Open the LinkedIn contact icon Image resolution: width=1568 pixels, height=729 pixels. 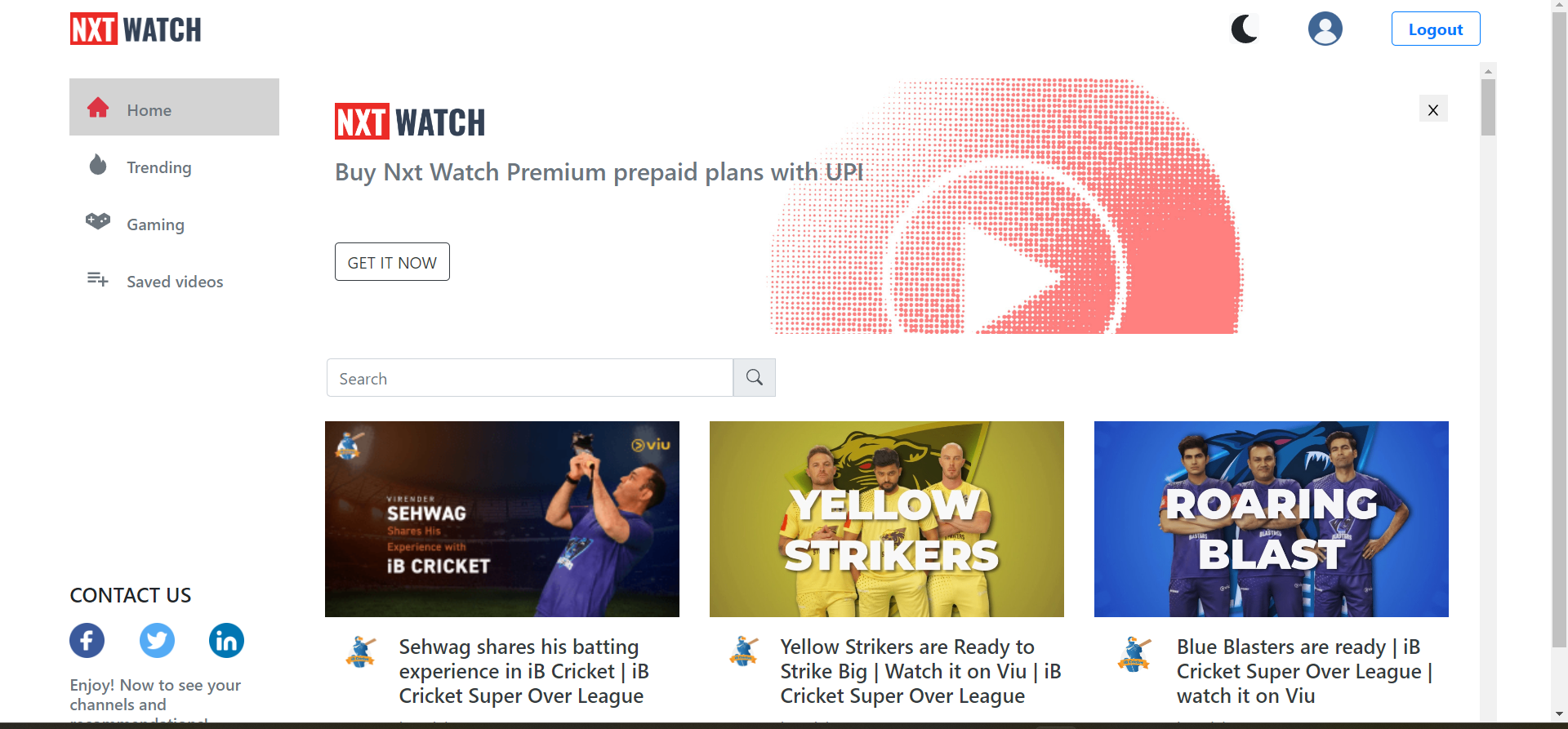226,641
